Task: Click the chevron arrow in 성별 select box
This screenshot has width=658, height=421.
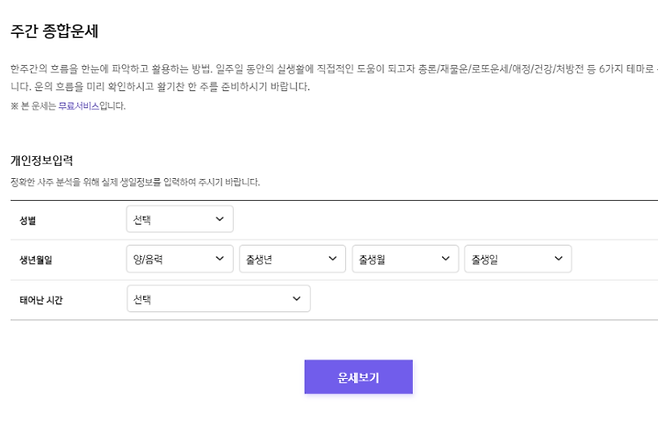Action: pos(220,219)
